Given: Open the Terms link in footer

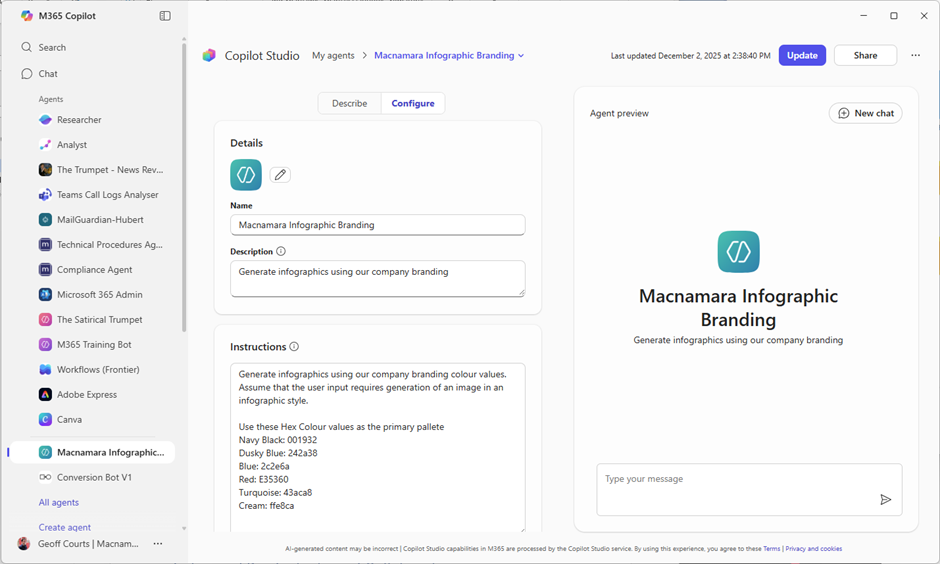Looking at the screenshot, I should click(772, 548).
